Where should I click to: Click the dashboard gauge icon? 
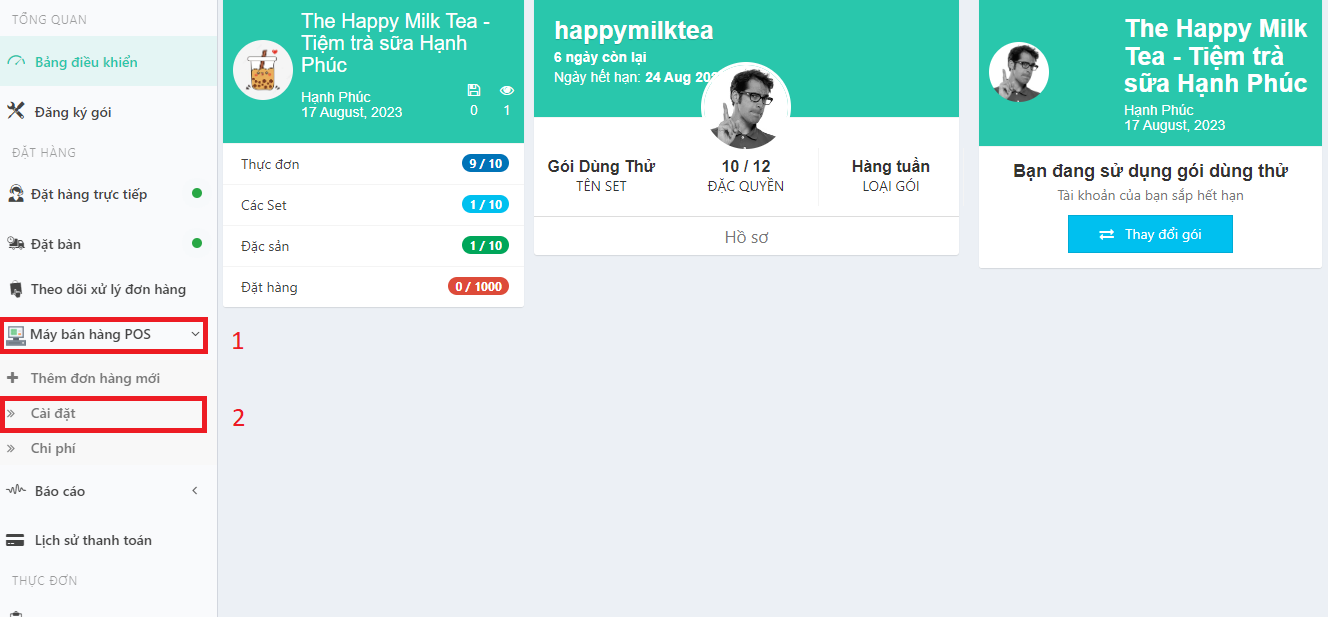[x=15, y=62]
